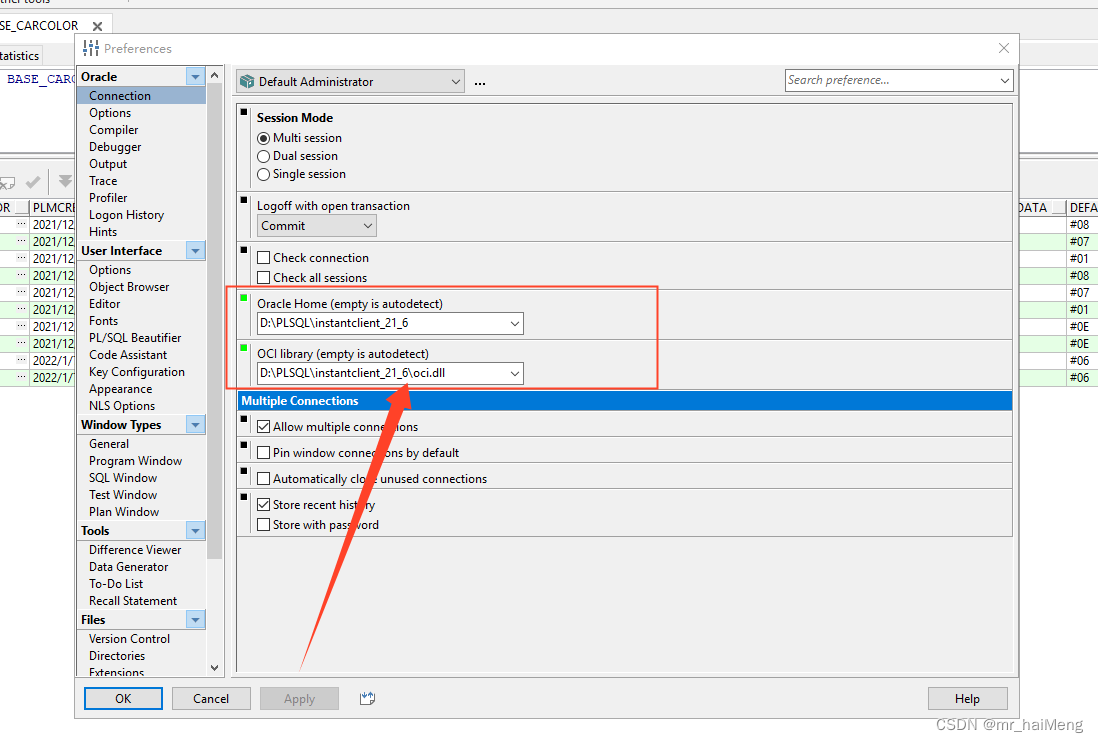Open Debugger preferences

(x=115, y=146)
